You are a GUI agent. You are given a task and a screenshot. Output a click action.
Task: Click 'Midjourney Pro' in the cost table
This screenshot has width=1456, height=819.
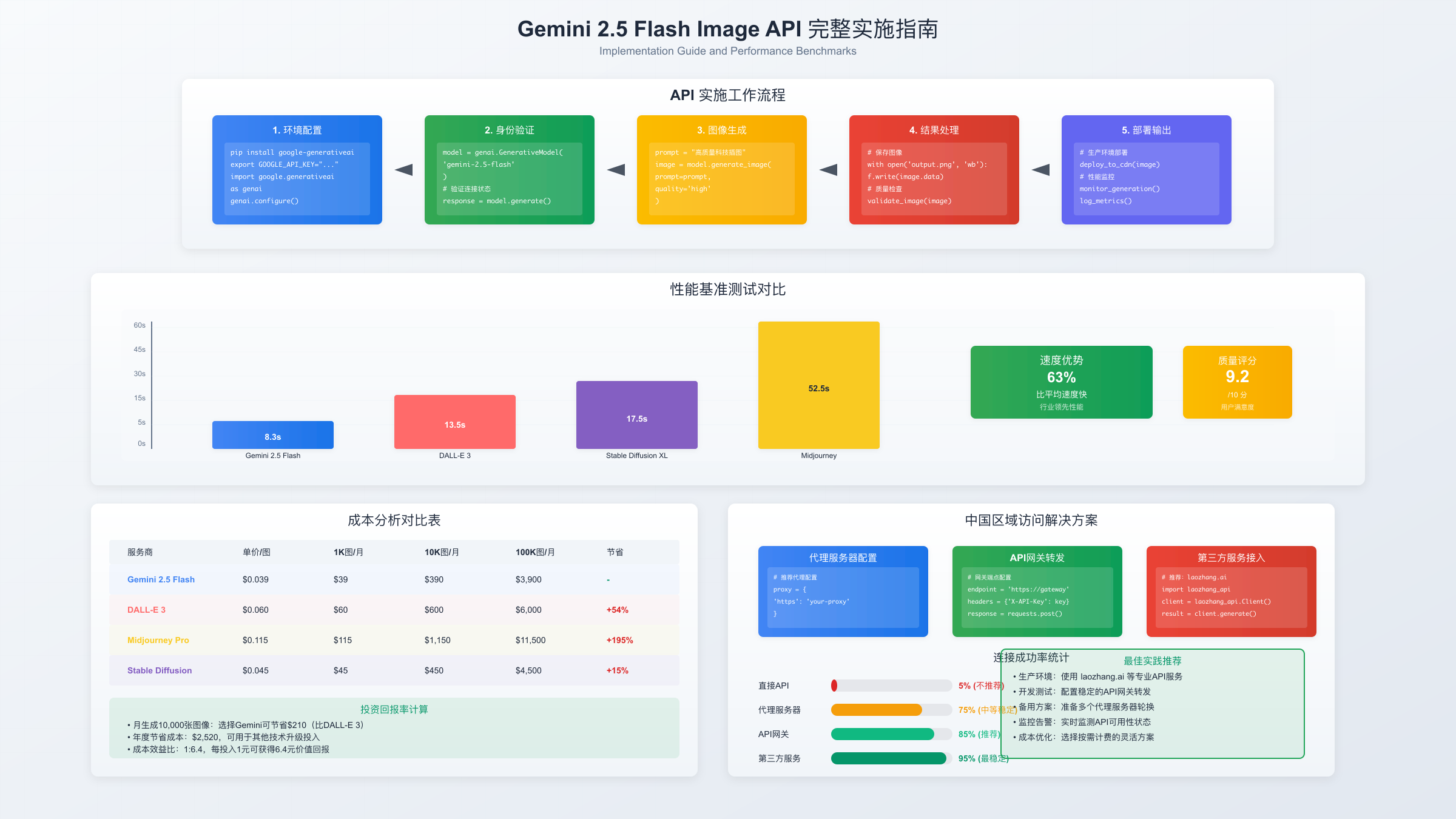tap(158, 640)
